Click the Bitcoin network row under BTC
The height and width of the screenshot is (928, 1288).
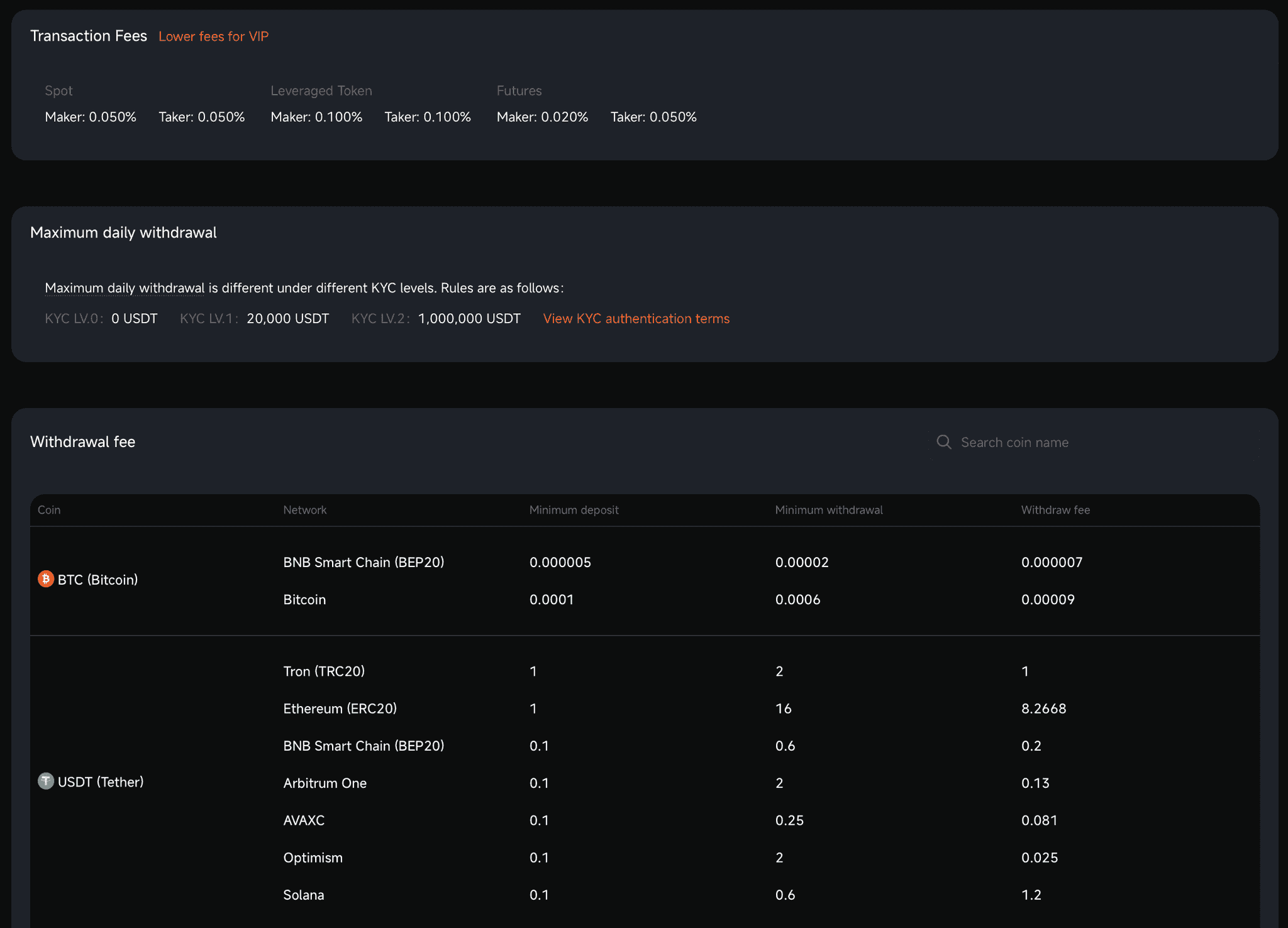click(304, 599)
